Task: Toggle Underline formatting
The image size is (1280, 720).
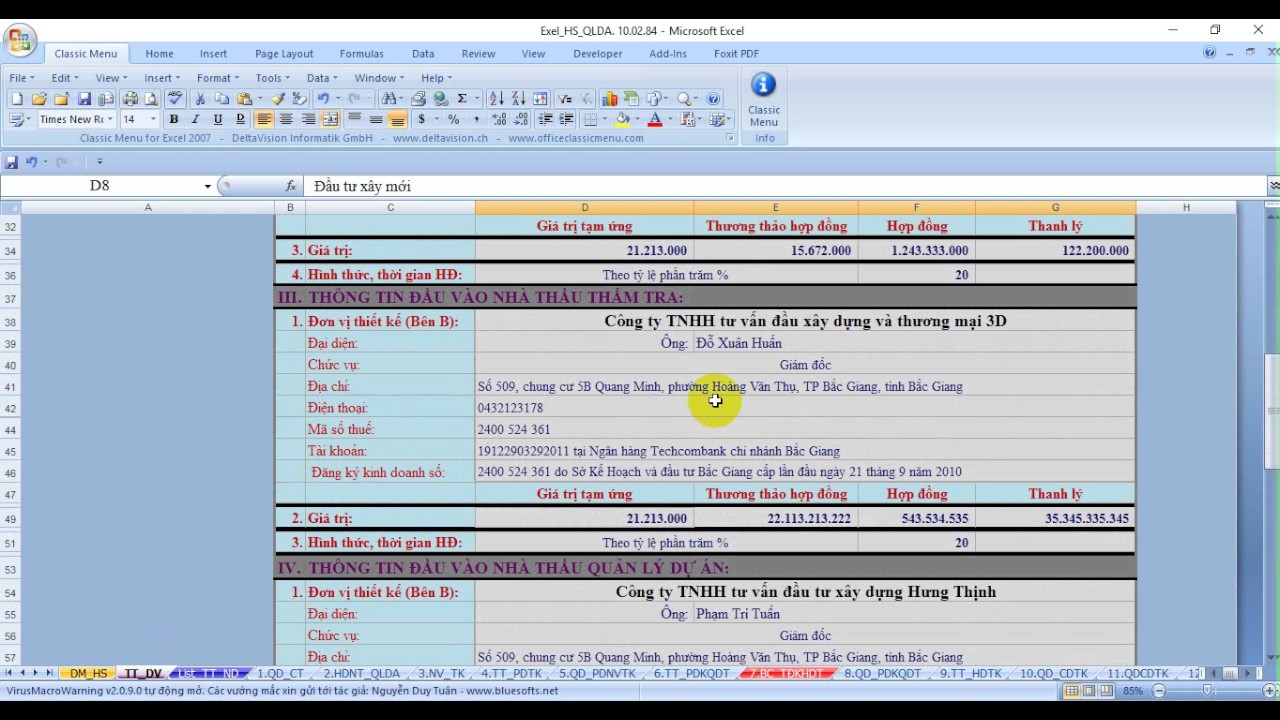Action: (217, 119)
